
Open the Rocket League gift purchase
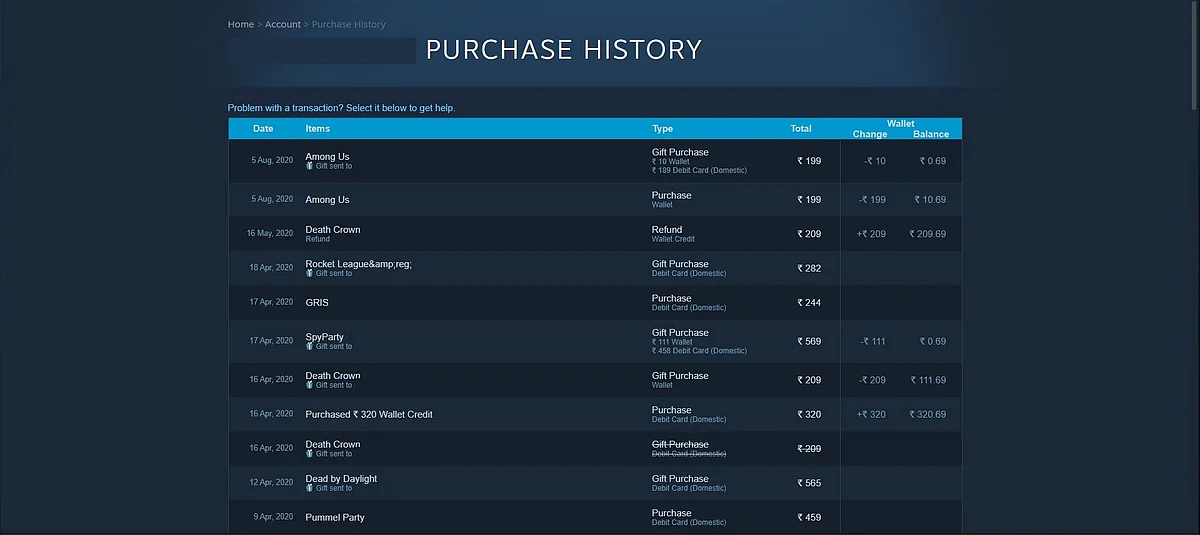[x=595, y=268]
